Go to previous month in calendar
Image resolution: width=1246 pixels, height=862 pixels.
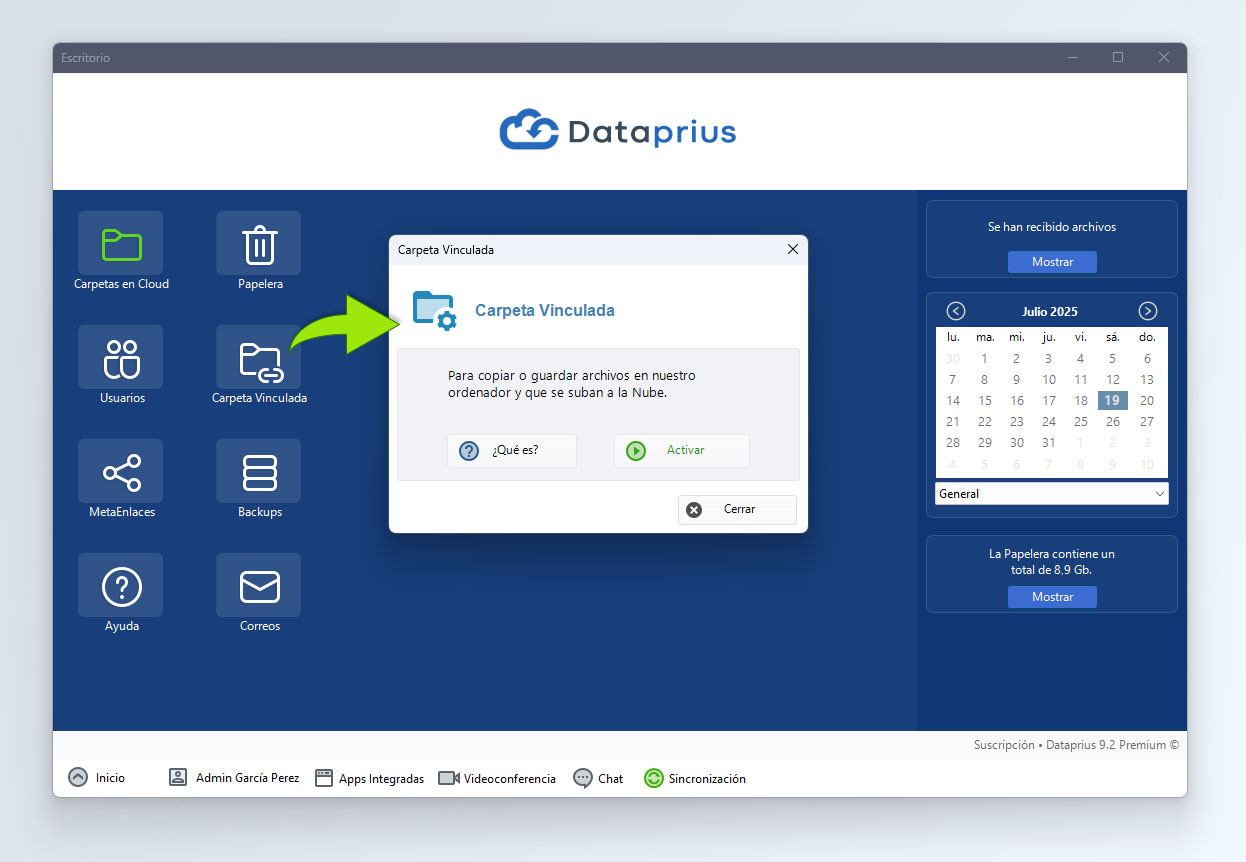click(x=956, y=311)
